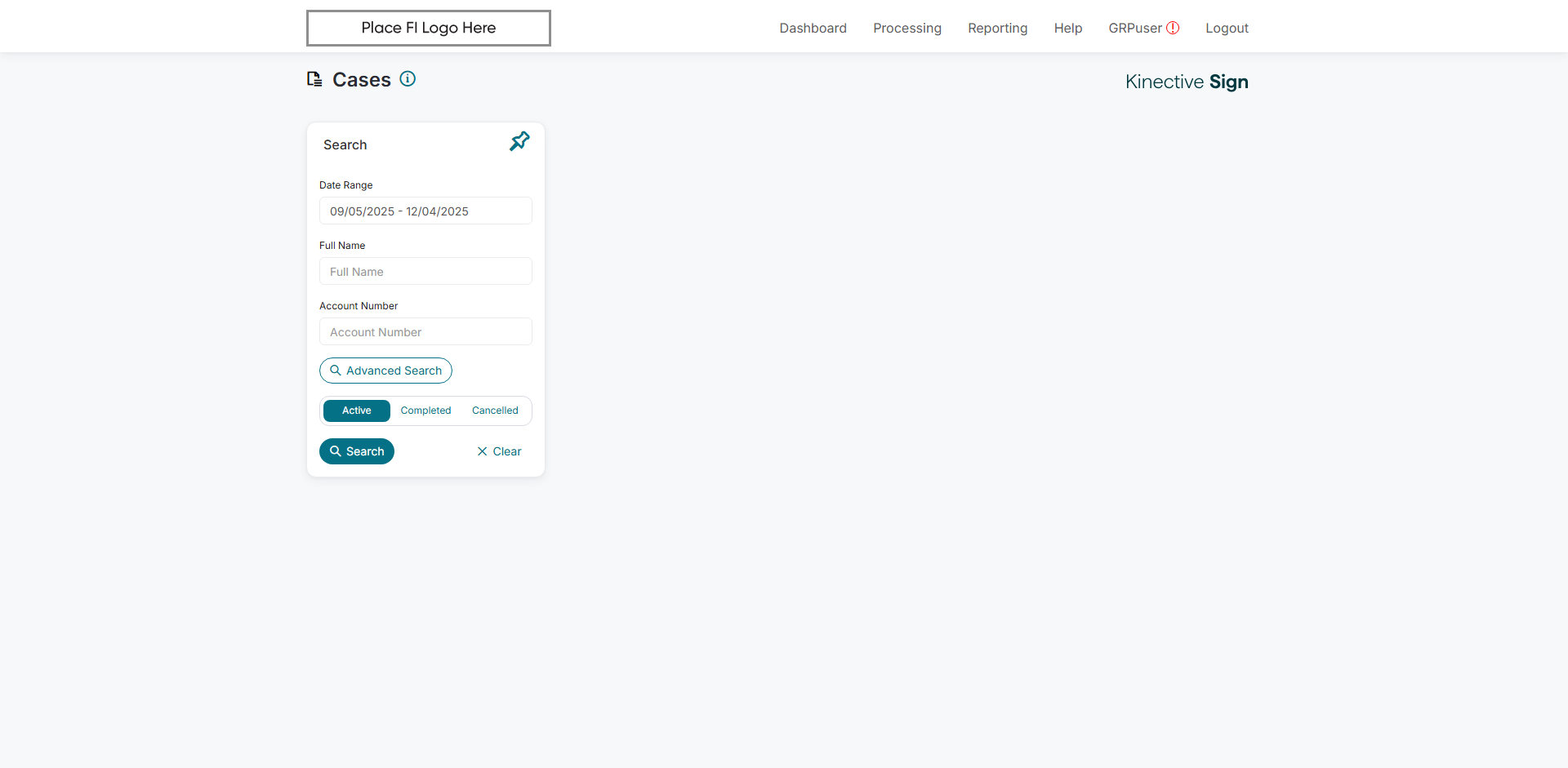The width and height of the screenshot is (1568, 768).
Task: Focus the Account Number input field
Action: pyautogui.click(x=425, y=331)
